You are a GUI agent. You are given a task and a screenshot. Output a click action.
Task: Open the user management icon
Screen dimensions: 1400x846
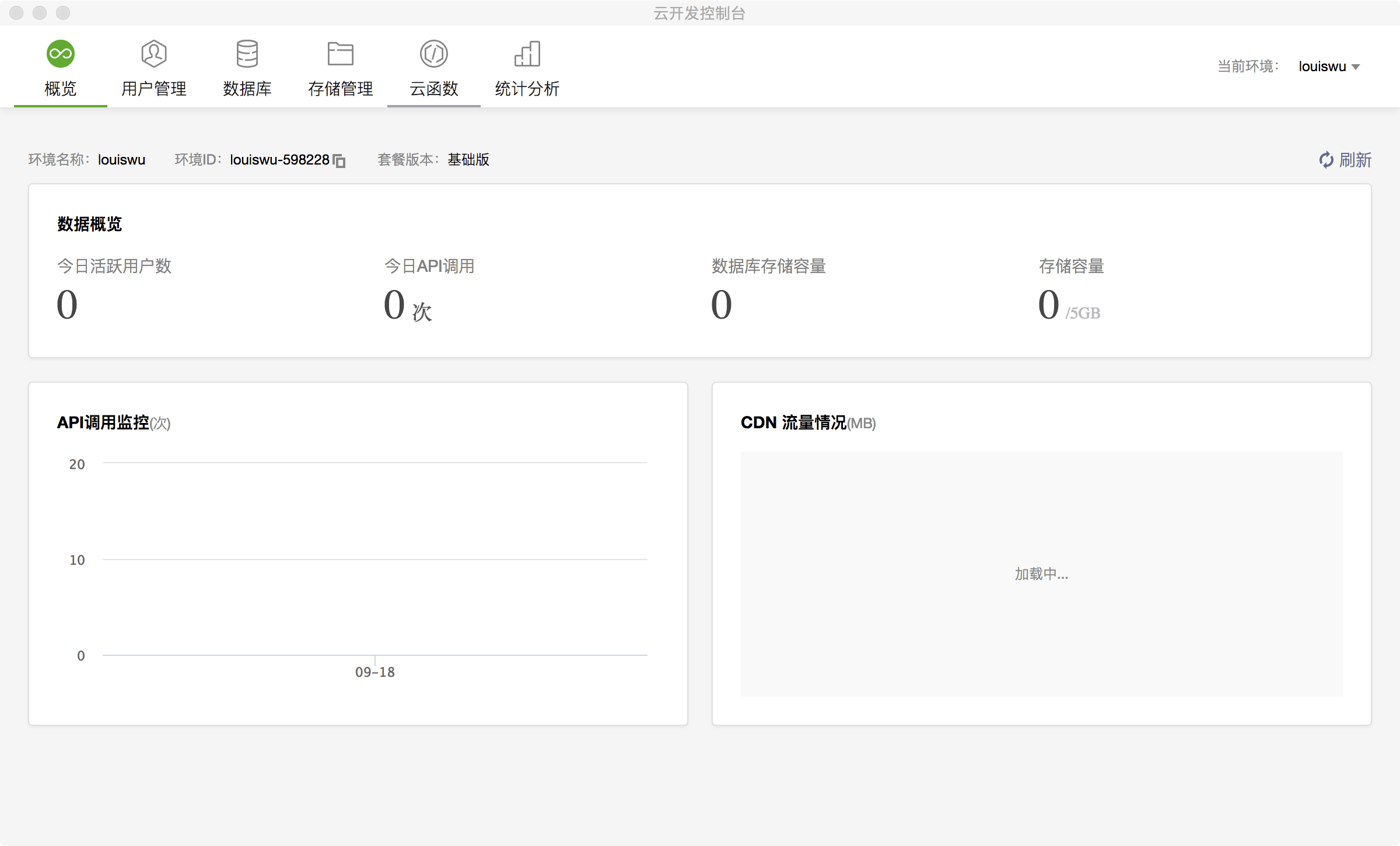(x=154, y=54)
